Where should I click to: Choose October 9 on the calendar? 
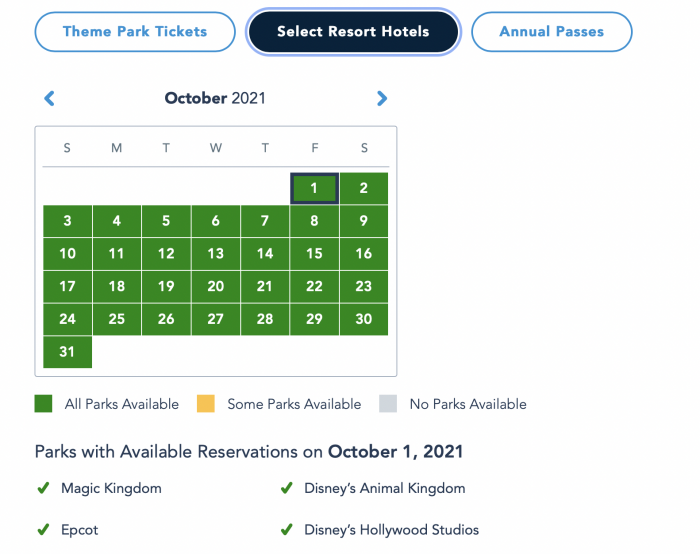point(364,221)
